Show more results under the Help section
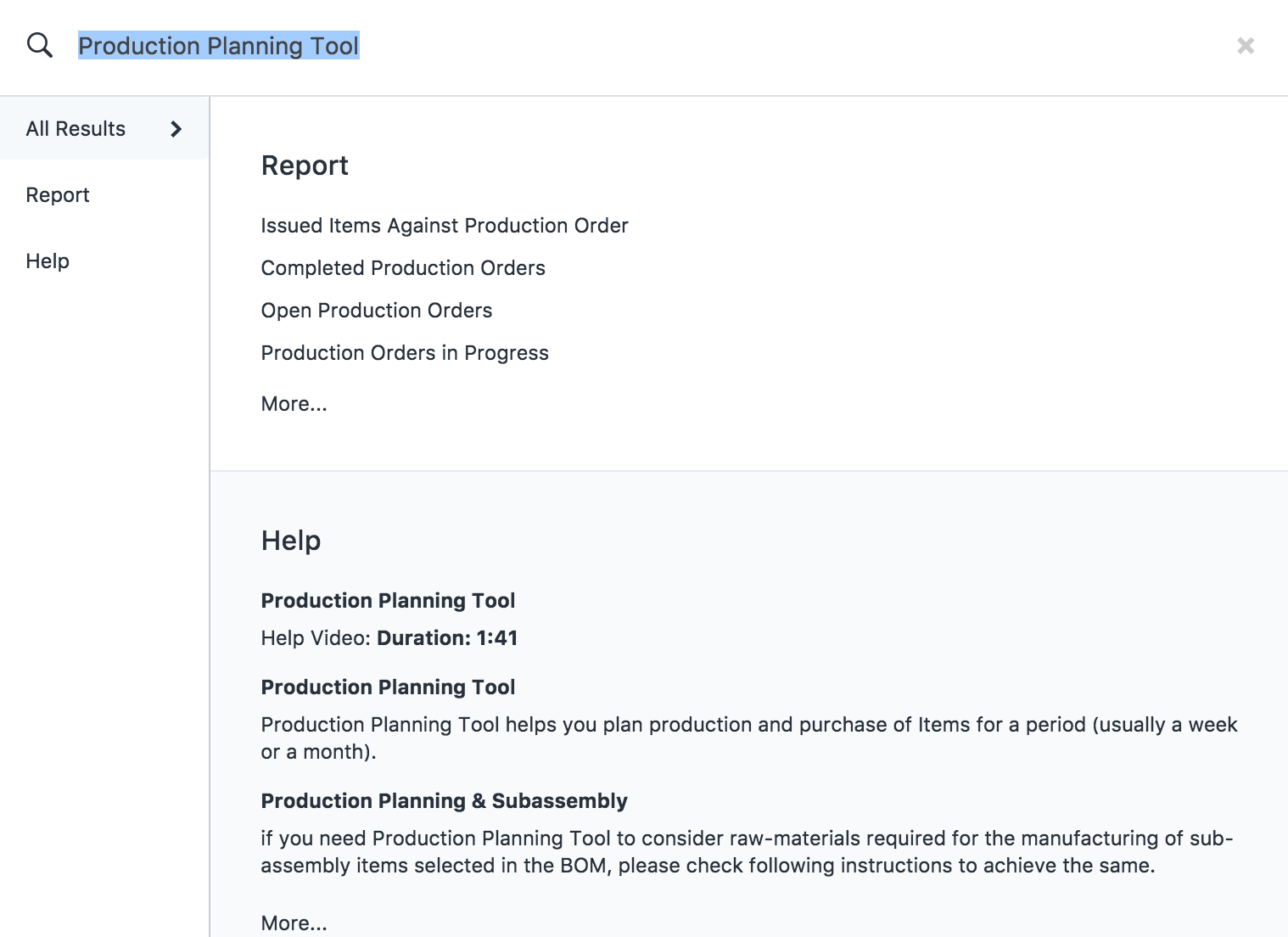 click(x=294, y=923)
